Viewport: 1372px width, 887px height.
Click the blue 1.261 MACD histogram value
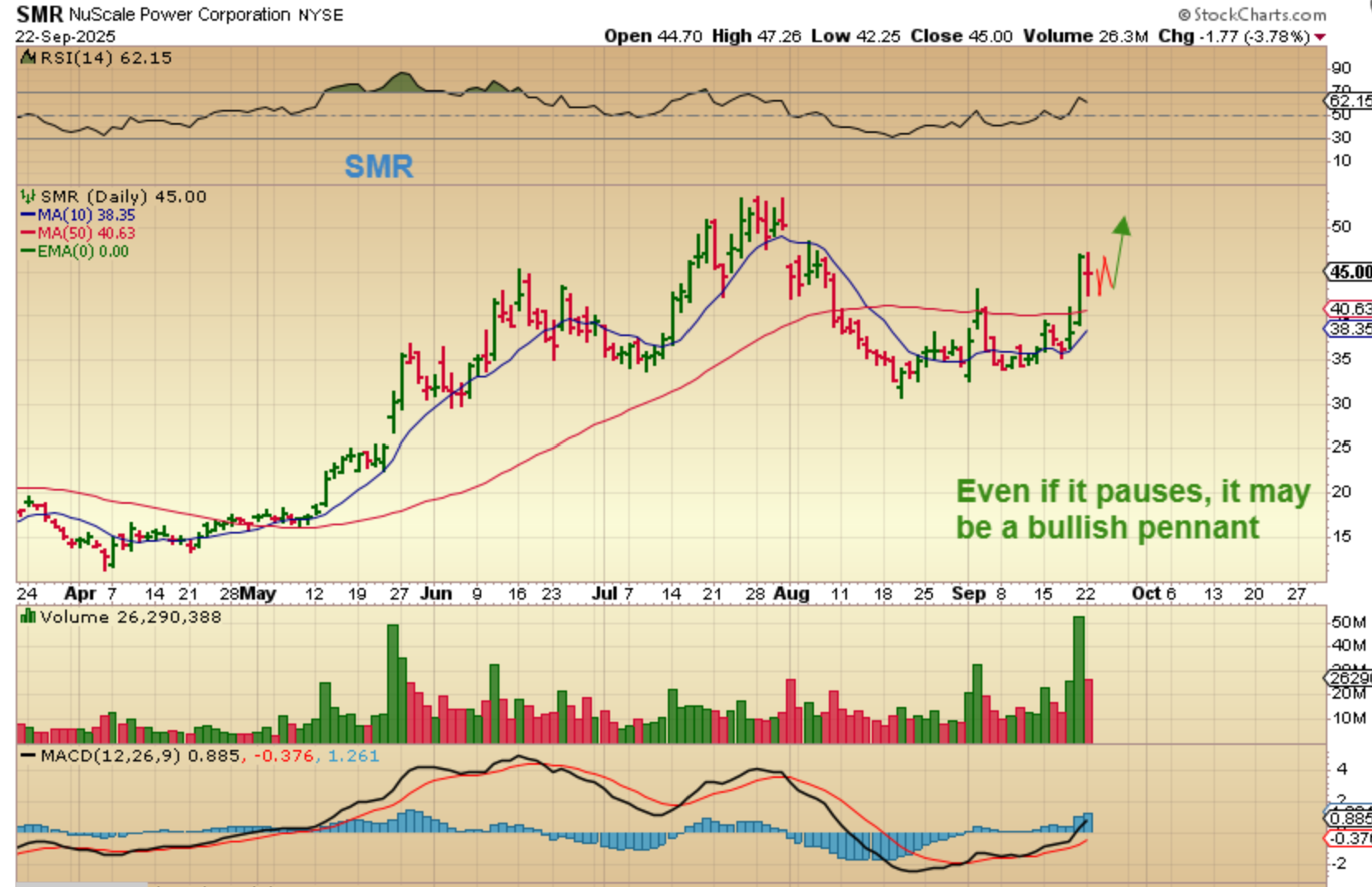click(x=353, y=756)
